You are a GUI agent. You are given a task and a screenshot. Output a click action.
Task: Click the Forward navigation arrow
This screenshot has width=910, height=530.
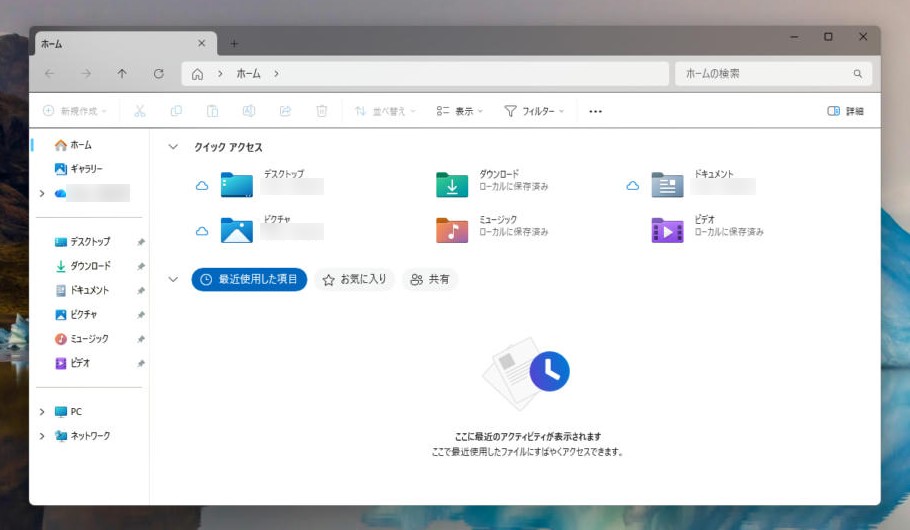point(86,74)
